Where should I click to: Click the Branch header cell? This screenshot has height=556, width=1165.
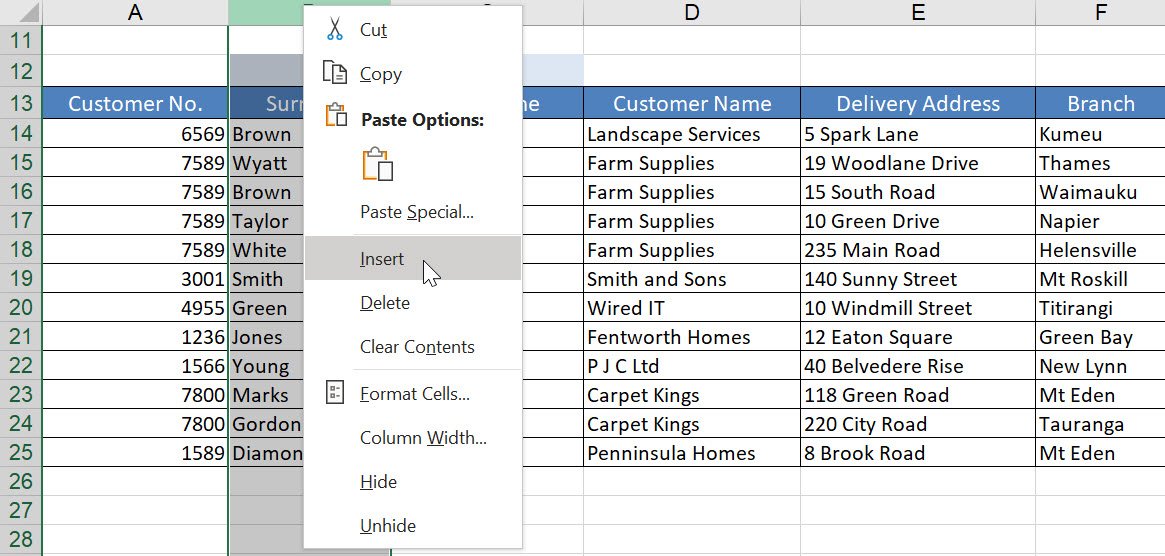tap(1100, 103)
